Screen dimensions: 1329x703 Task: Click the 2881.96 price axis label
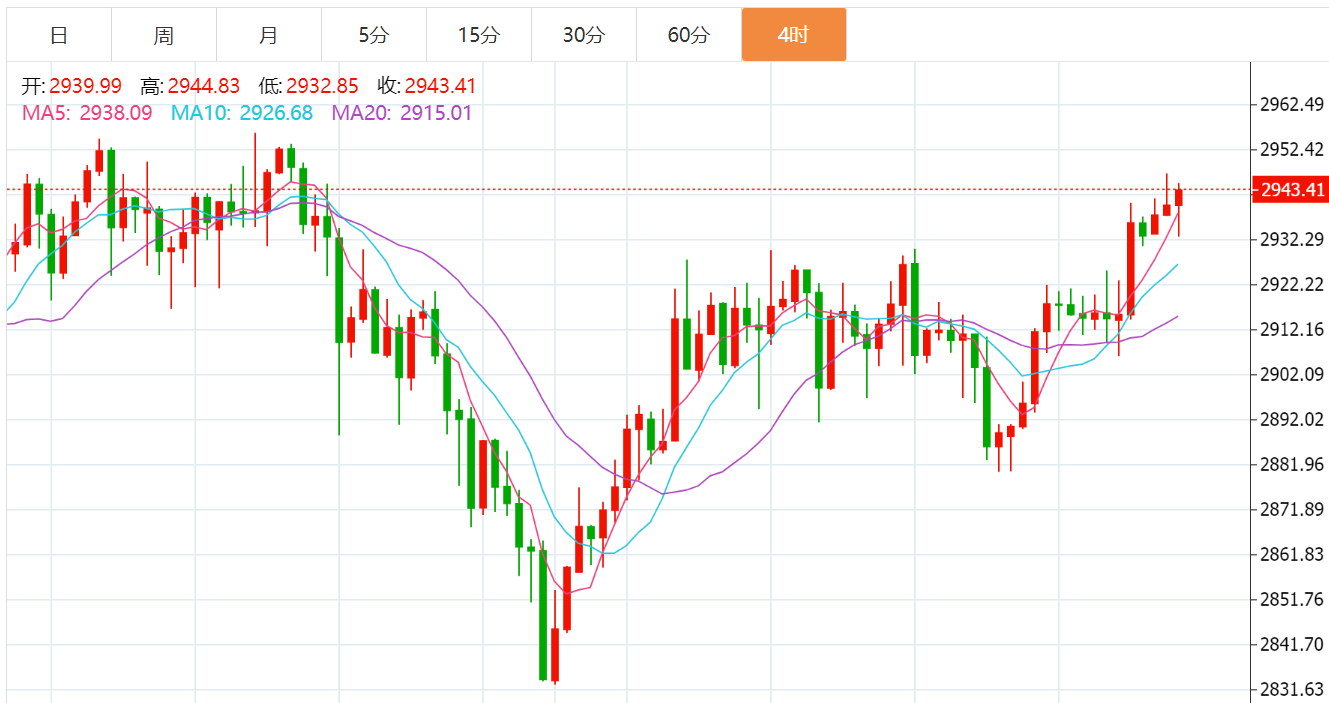coord(1292,465)
